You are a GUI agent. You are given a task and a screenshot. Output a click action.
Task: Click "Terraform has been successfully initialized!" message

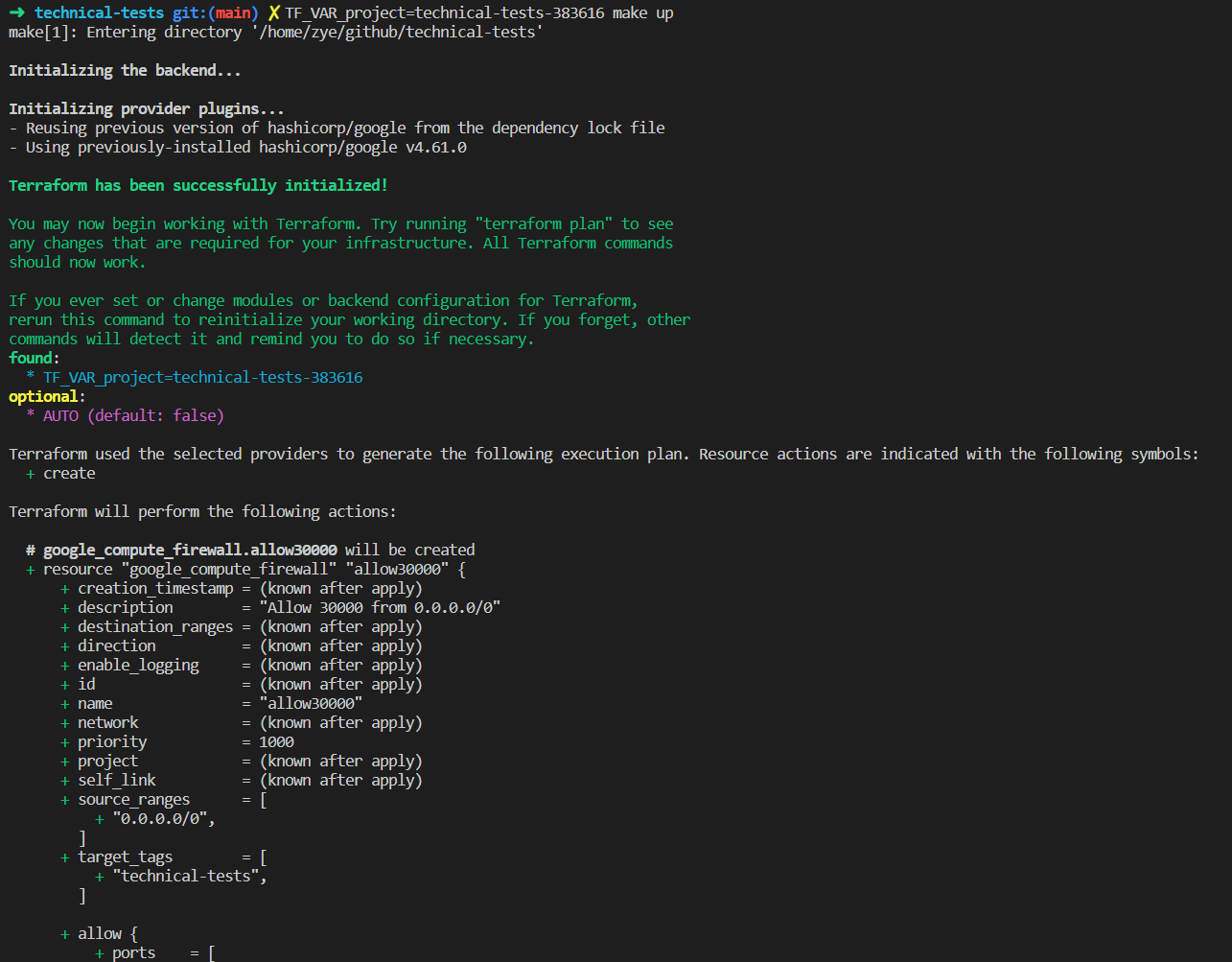point(198,185)
